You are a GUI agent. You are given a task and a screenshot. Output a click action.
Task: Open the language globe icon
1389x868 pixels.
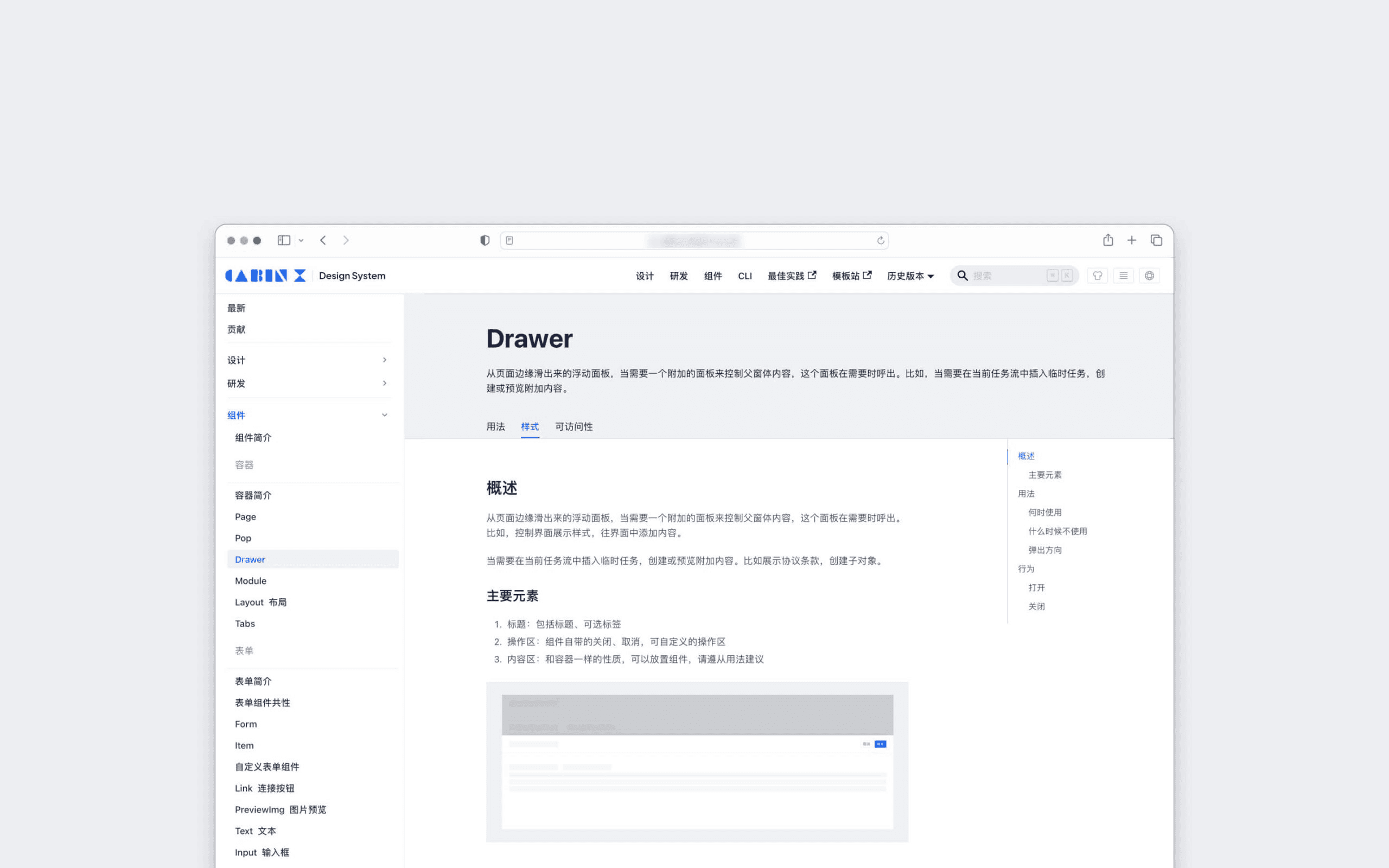tap(1149, 276)
